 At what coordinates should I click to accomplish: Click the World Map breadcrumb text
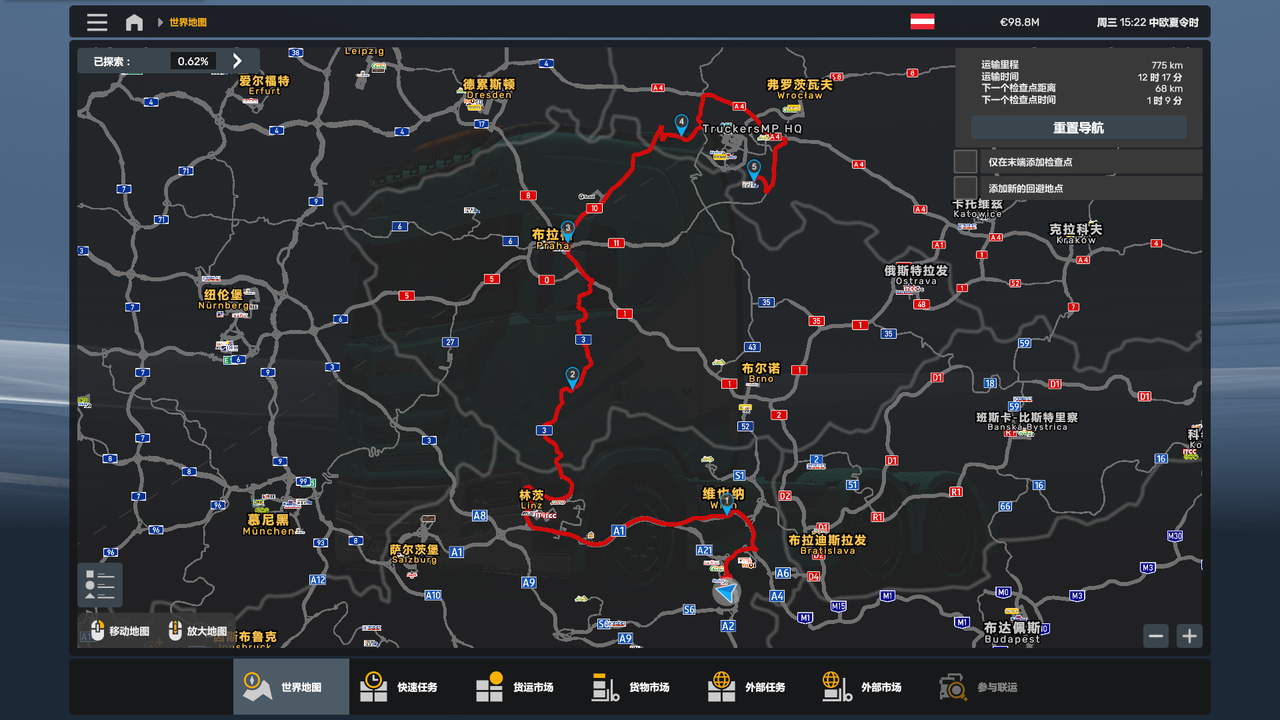[x=188, y=22]
